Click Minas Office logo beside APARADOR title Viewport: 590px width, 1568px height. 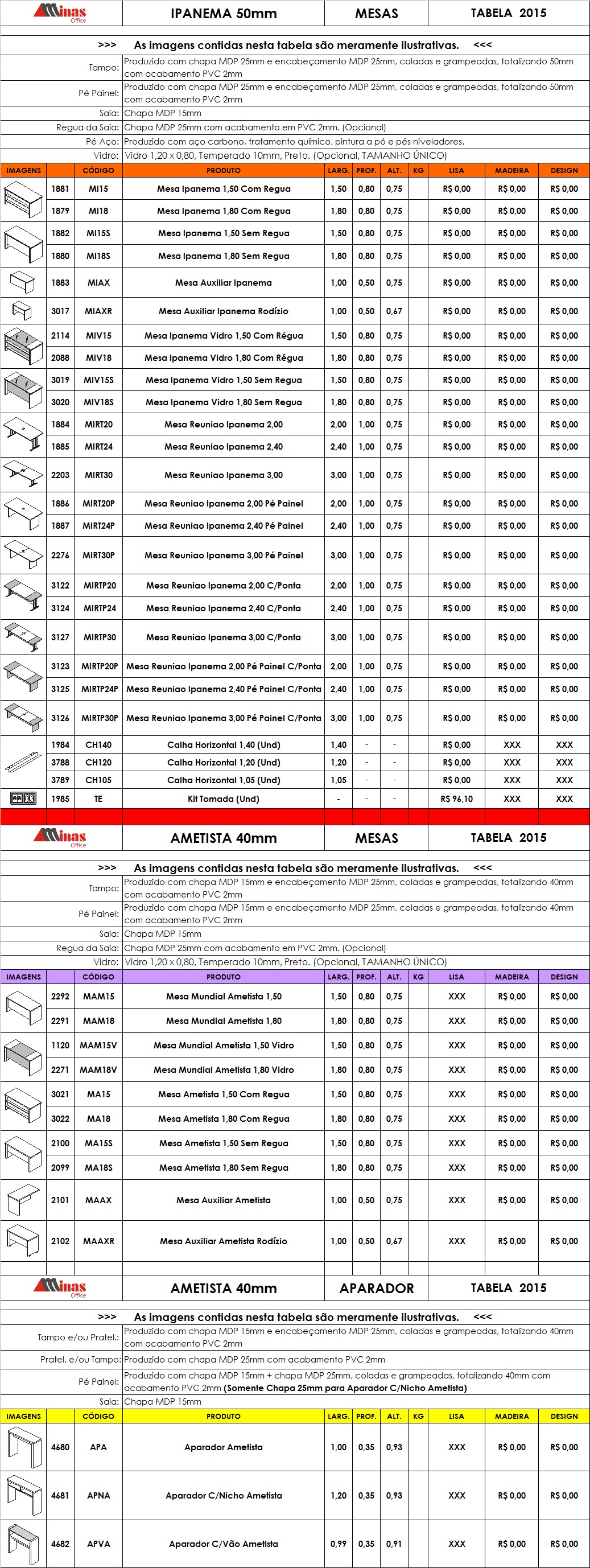[60, 1287]
